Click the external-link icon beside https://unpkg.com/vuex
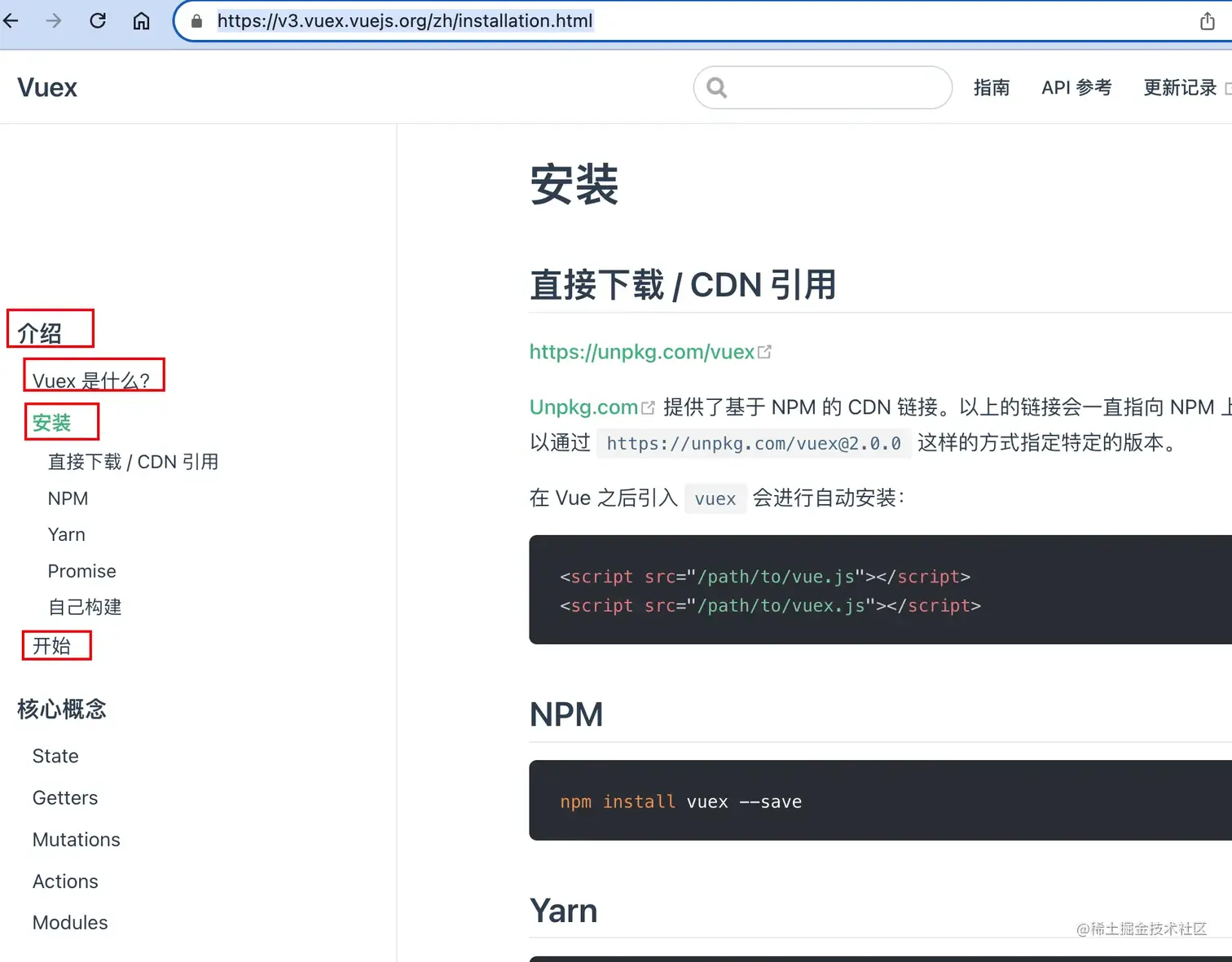Image resolution: width=1232 pixels, height=962 pixels. [x=764, y=350]
